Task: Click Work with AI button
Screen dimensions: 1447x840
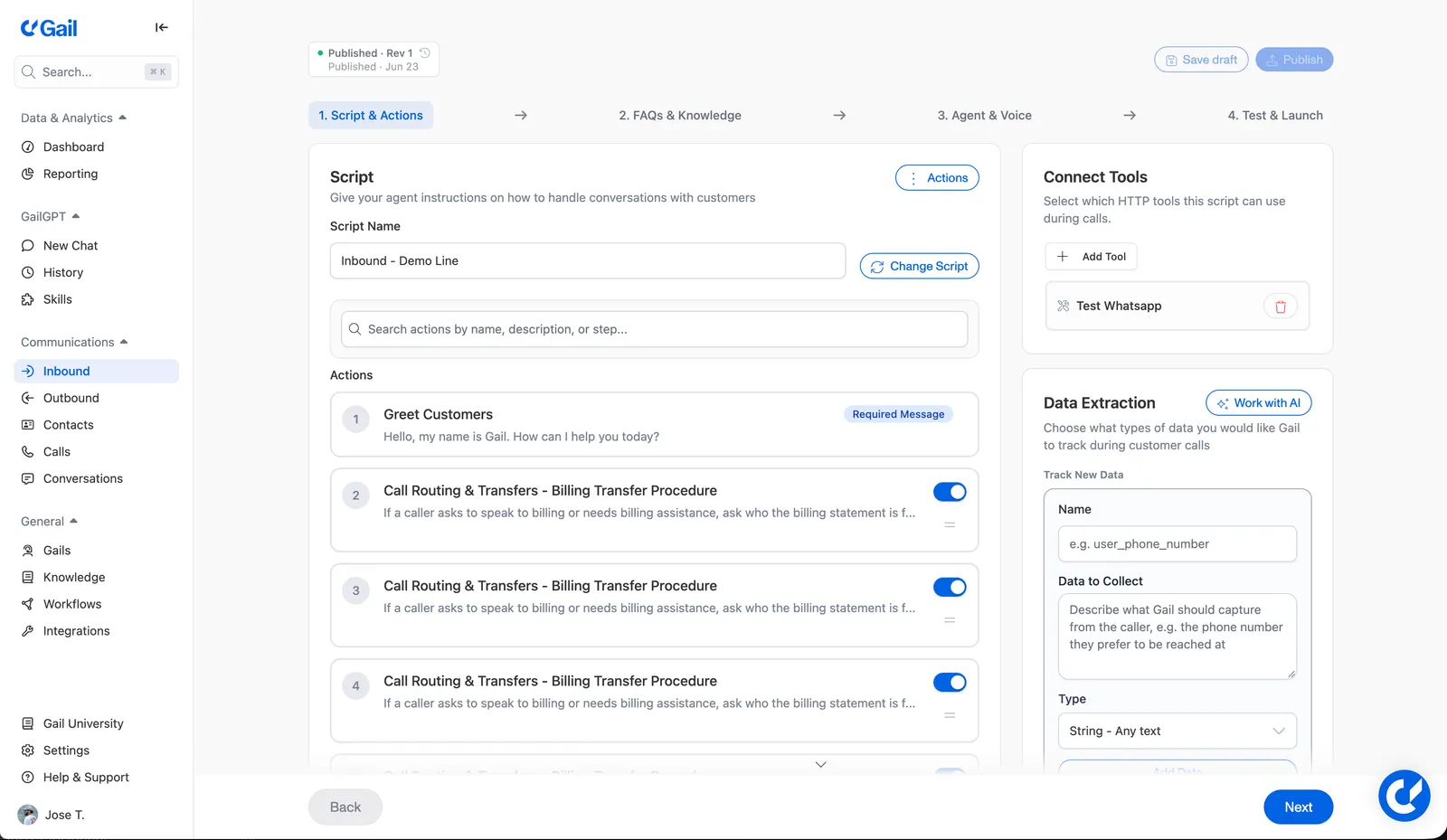Action: pos(1259,403)
